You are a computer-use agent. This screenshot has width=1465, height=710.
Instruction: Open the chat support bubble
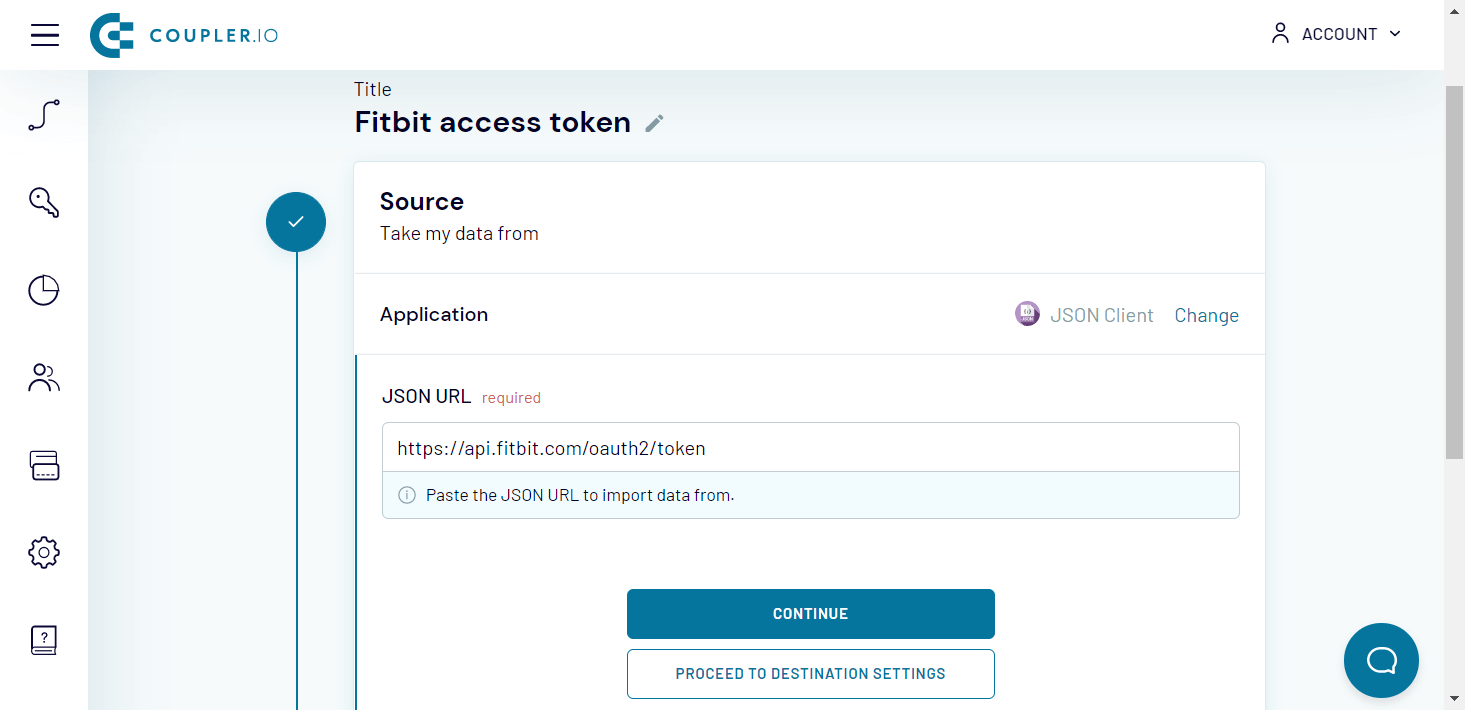(1381, 660)
